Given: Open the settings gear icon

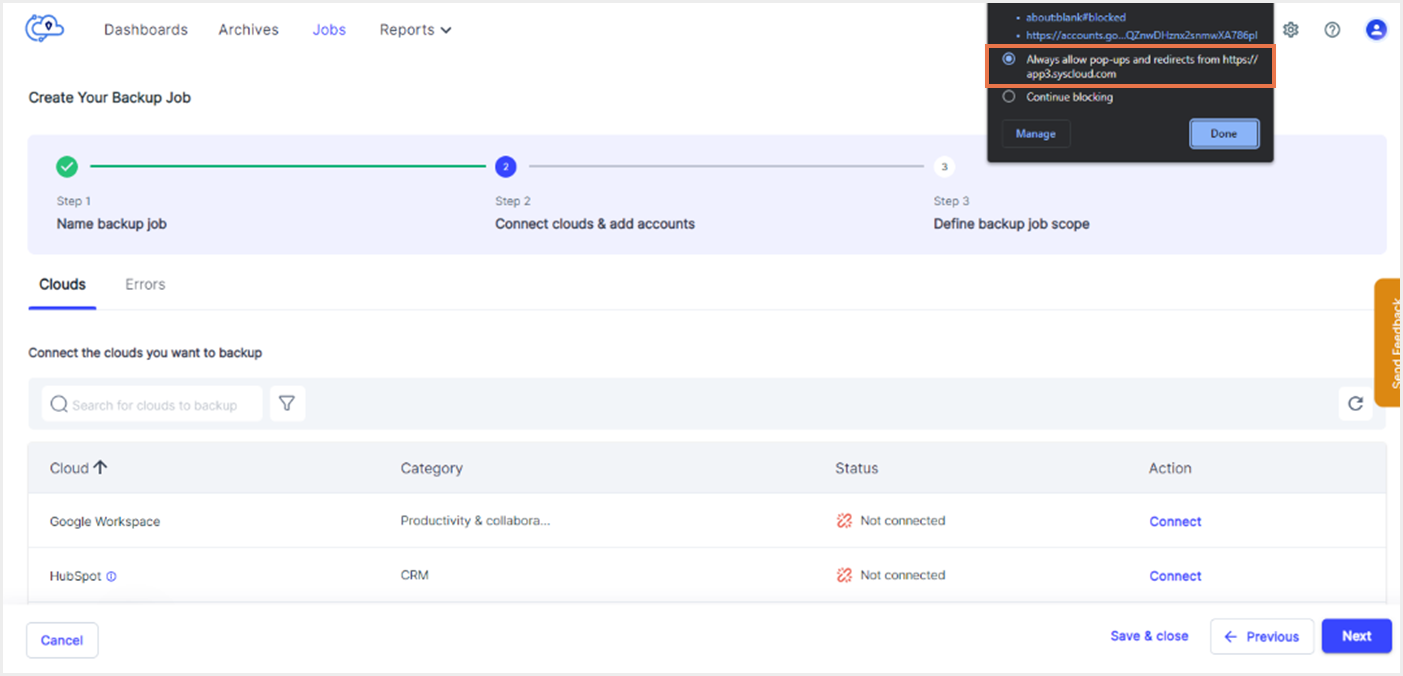Looking at the screenshot, I should pyautogui.click(x=1291, y=30).
